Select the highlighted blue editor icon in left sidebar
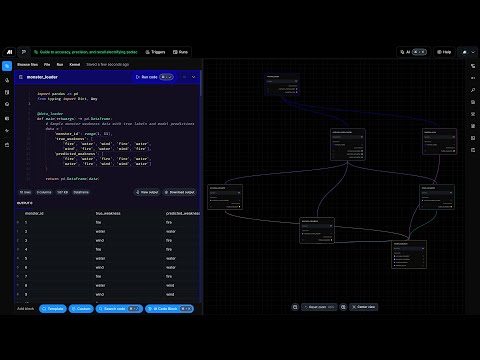This screenshot has width=480, height=360. click(7, 66)
